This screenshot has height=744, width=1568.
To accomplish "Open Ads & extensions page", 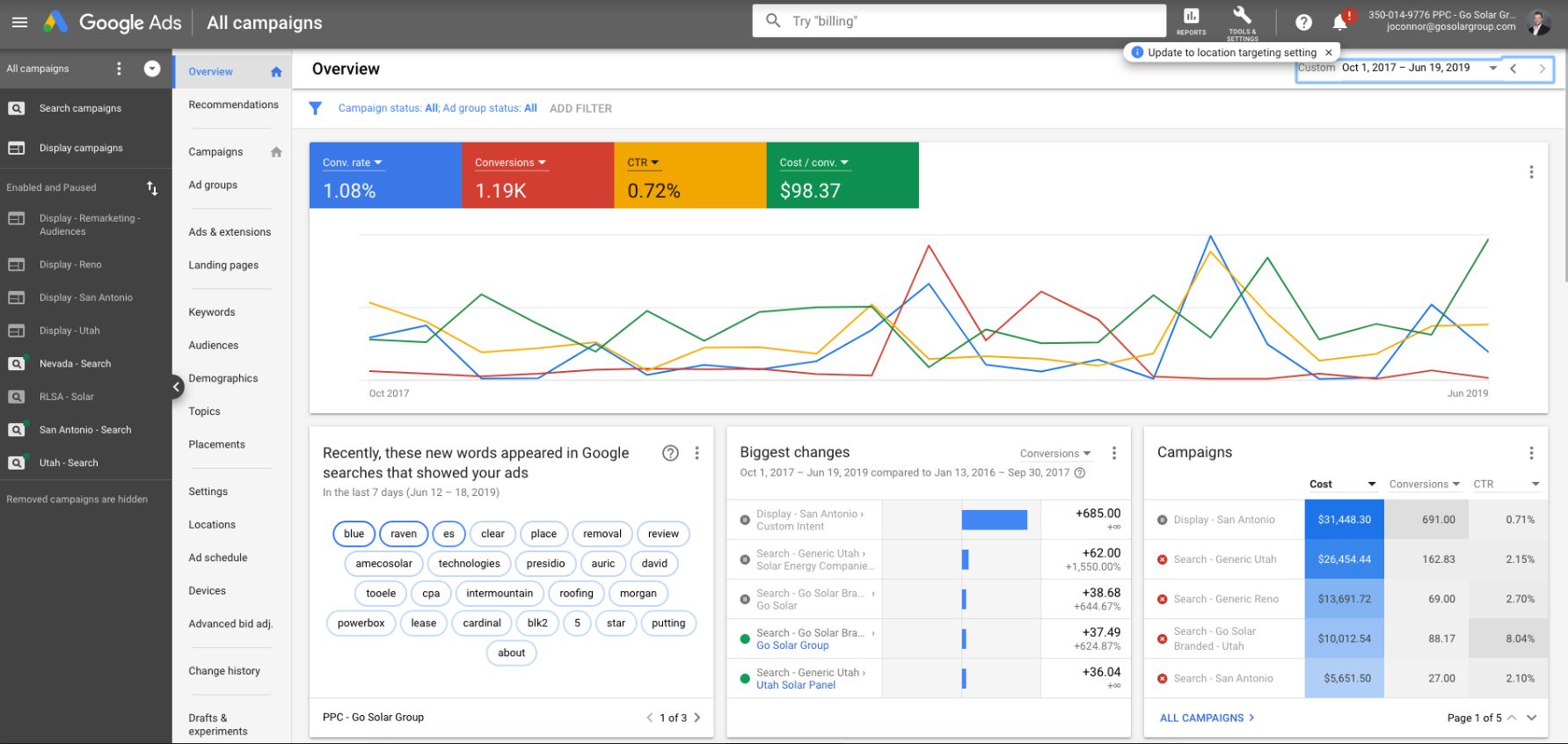I will [230, 232].
